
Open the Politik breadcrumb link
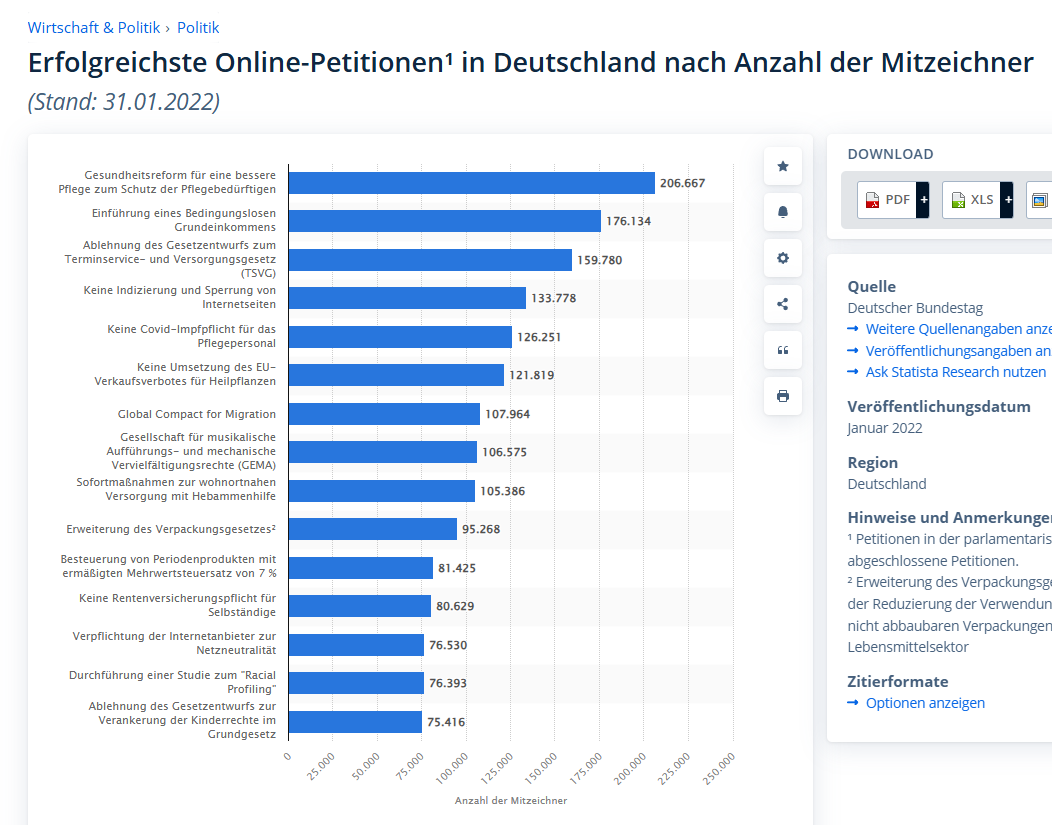tap(198, 28)
